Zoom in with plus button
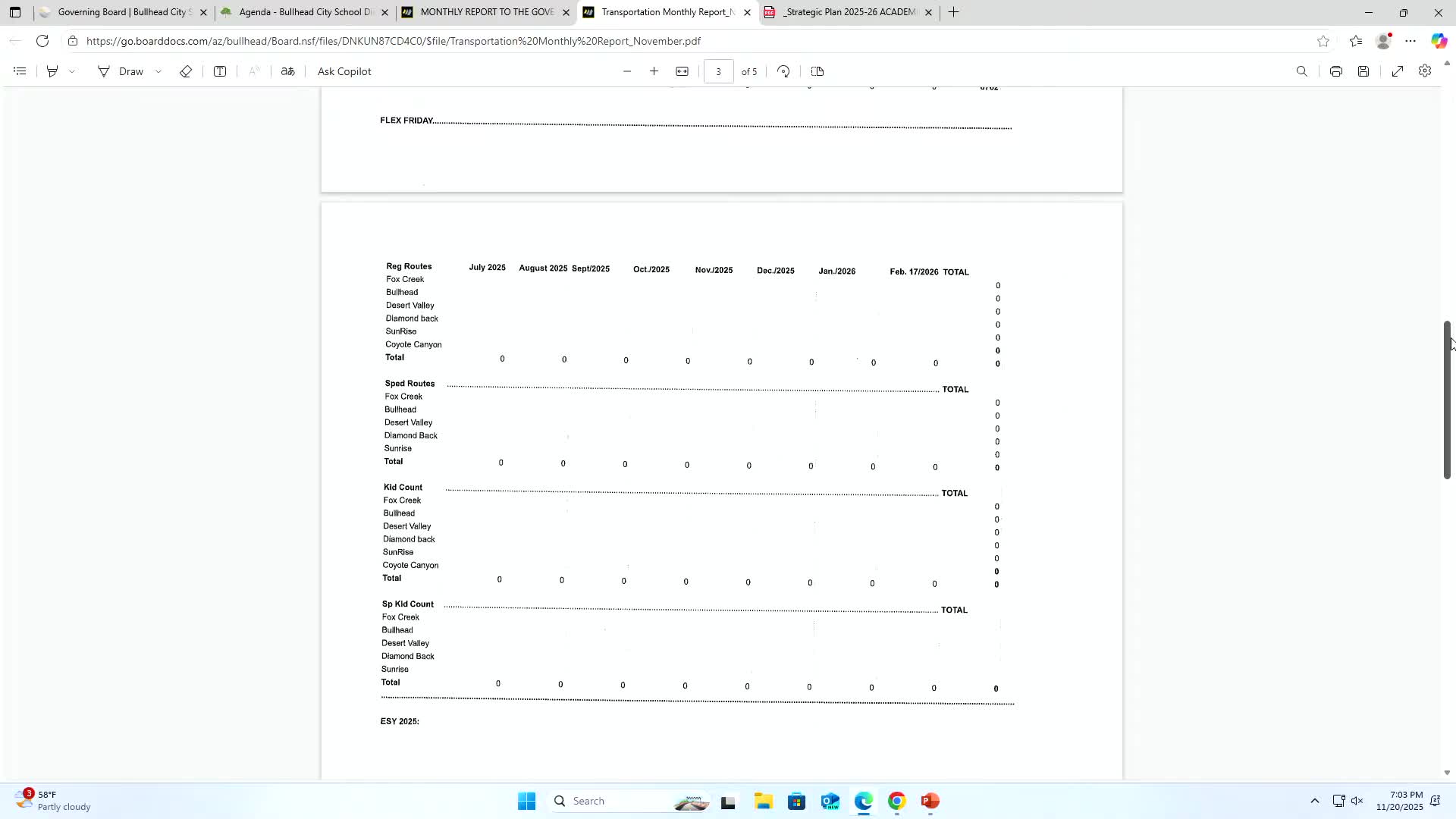This screenshot has width=1456, height=819. coord(654,71)
